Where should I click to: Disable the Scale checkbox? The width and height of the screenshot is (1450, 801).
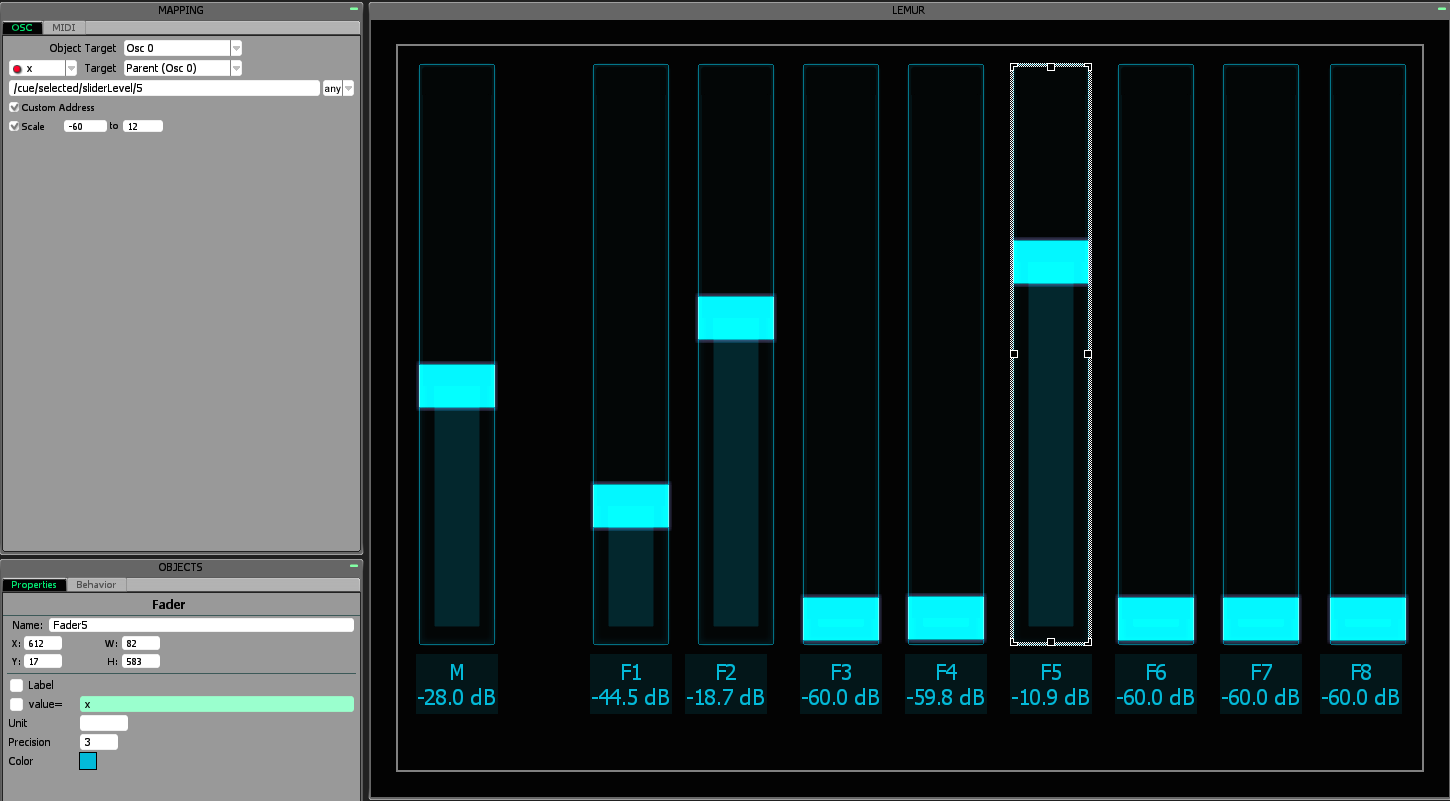(x=14, y=126)
